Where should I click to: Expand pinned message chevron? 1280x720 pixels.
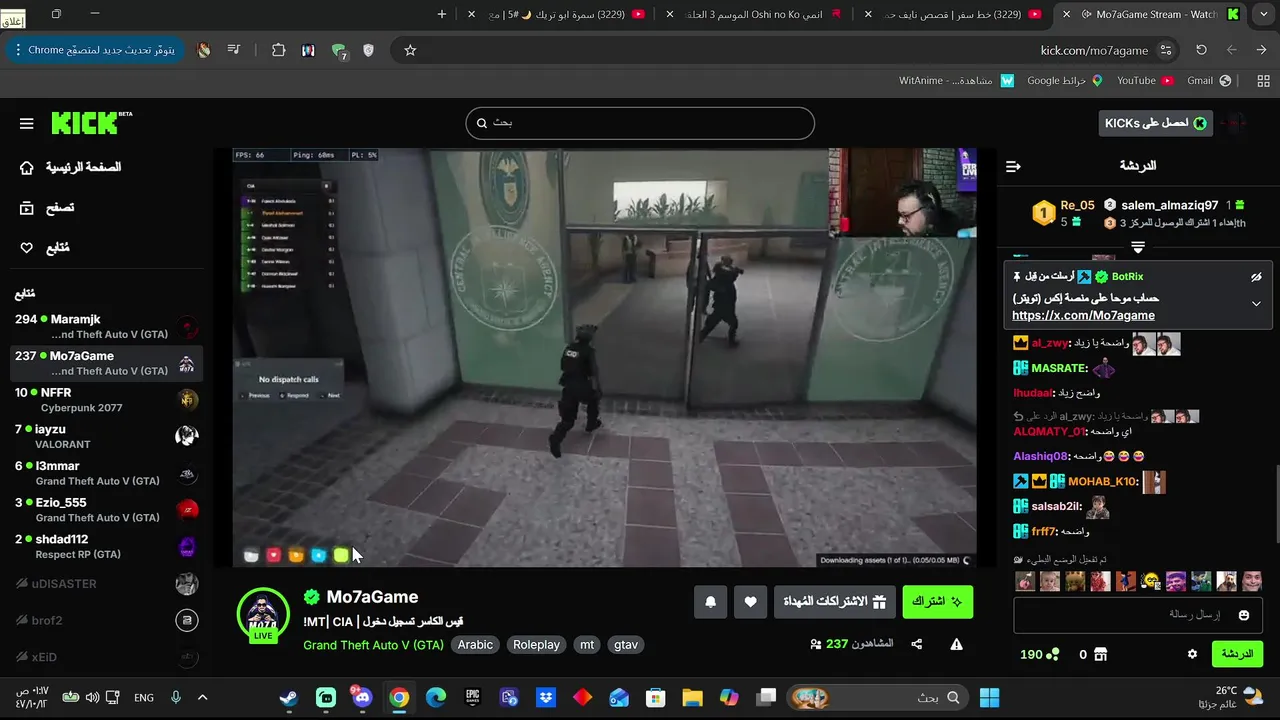(1256, 304)
